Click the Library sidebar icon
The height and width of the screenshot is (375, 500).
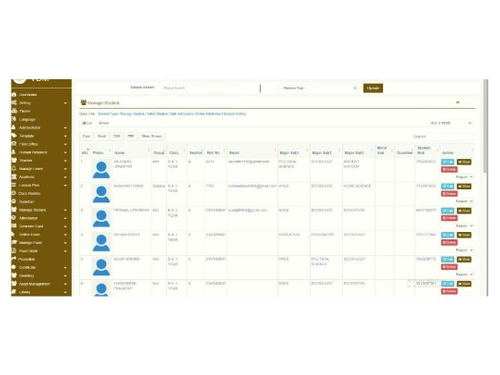pyautogui.click(x=14, y=292)
